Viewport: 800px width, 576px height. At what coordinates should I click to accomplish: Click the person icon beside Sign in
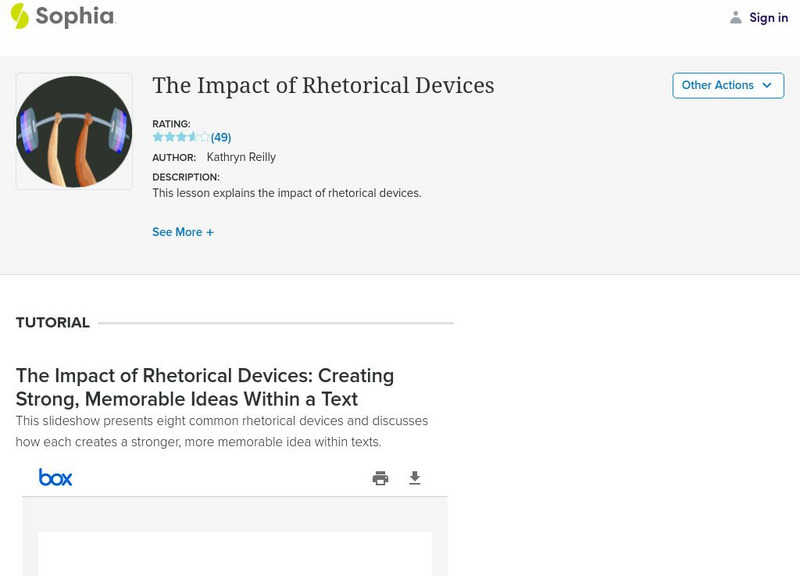[736, 17]
